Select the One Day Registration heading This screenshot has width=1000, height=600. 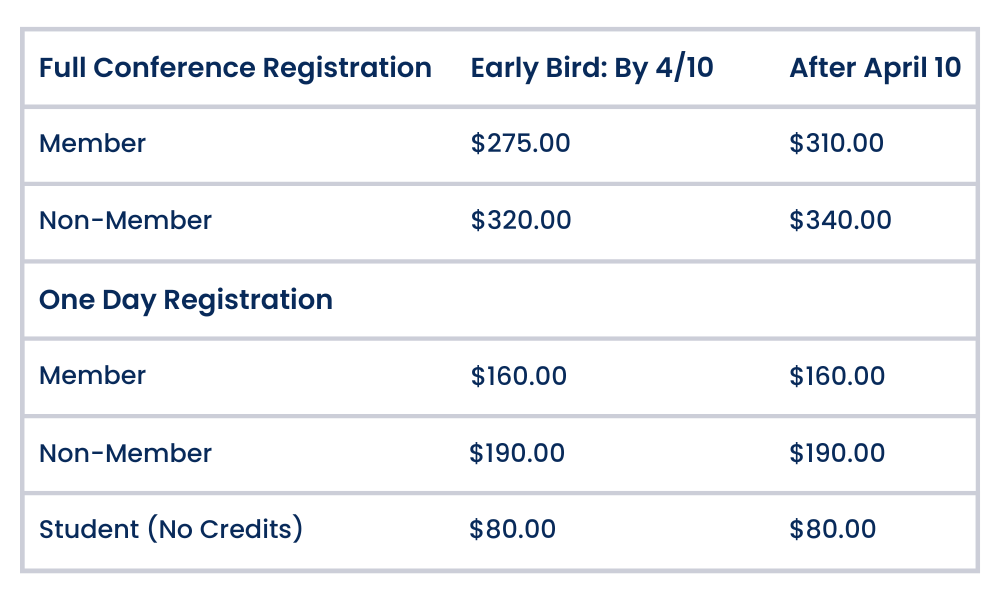[185, 300]
